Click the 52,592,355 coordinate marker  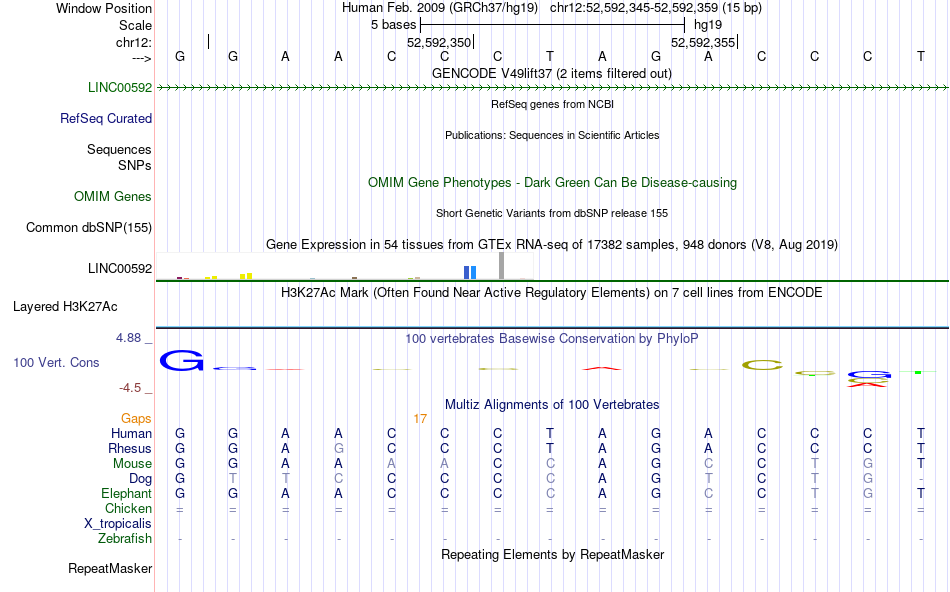point(703,42)
